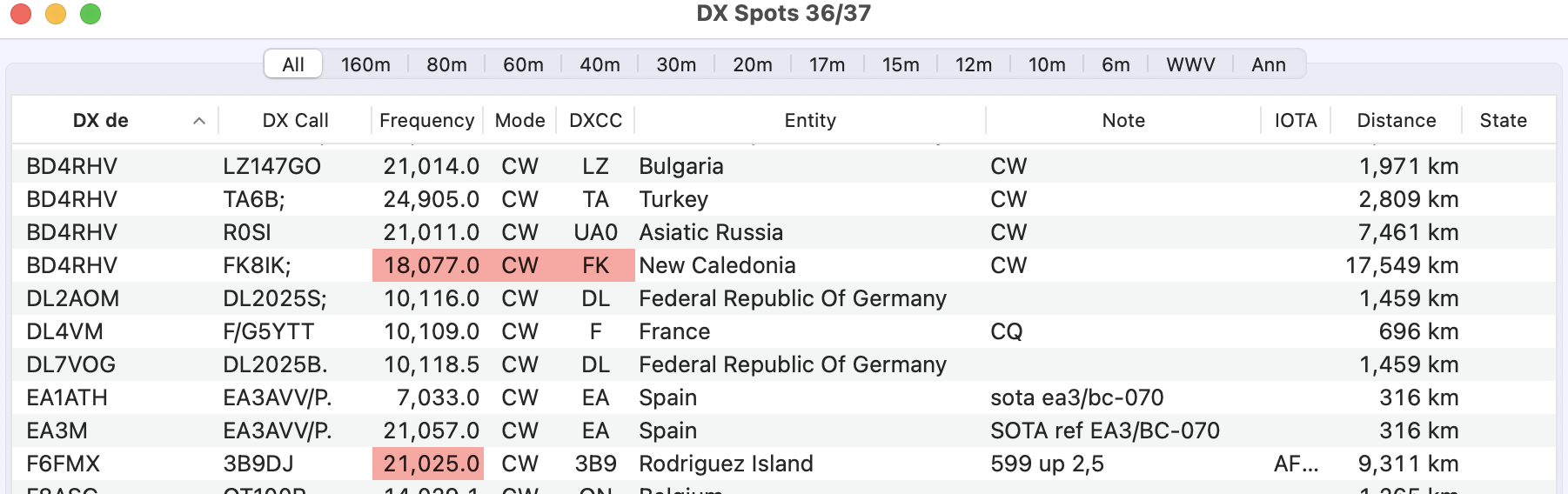Click the truncated IOTA AF... cell
This screenshot has height=494, width=1568.
(x=1296, y=464)
